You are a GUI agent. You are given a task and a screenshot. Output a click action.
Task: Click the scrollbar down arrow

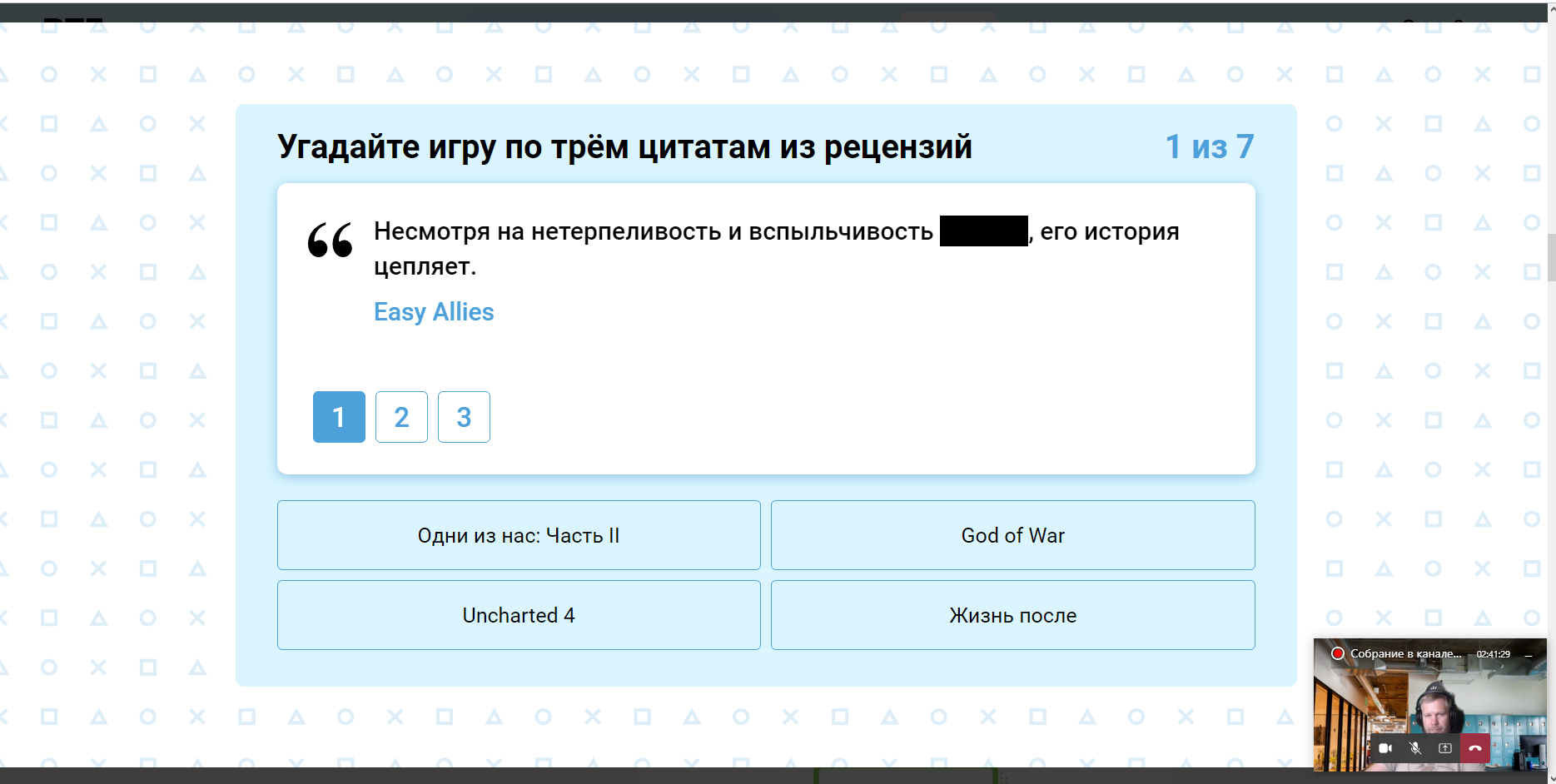tap(1551, 778)
